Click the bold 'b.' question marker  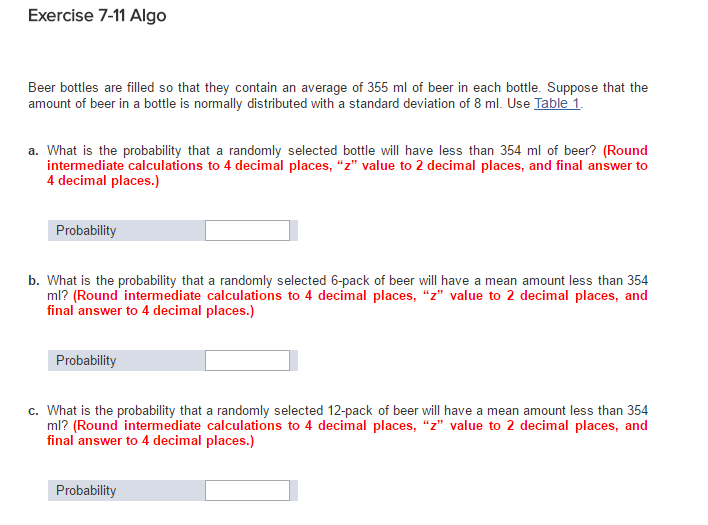(x=34, y=281)
